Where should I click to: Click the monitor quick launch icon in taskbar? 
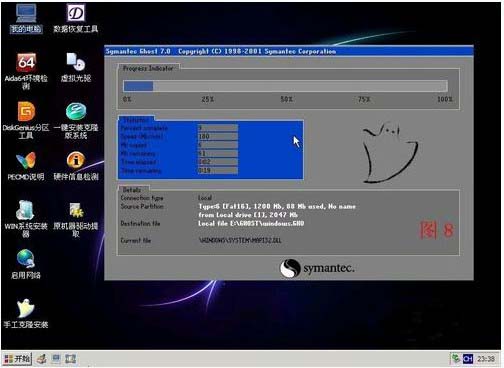pyautogui.click(x=56, y=359)
